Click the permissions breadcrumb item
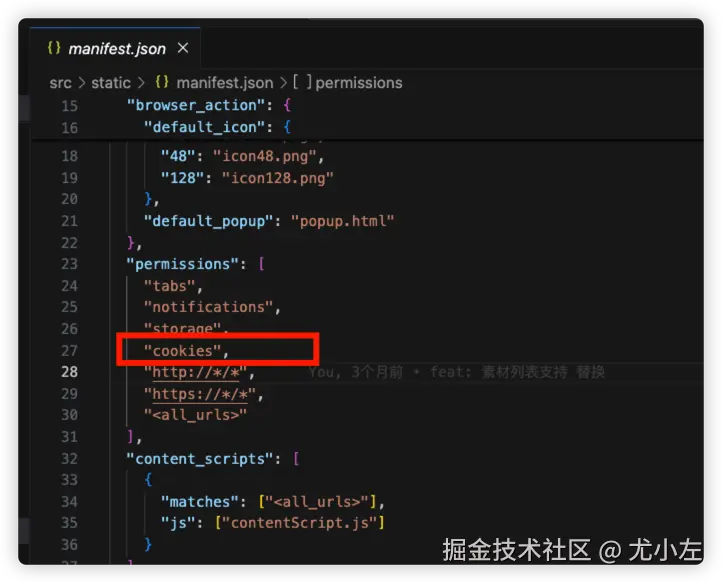 [359, 83]
